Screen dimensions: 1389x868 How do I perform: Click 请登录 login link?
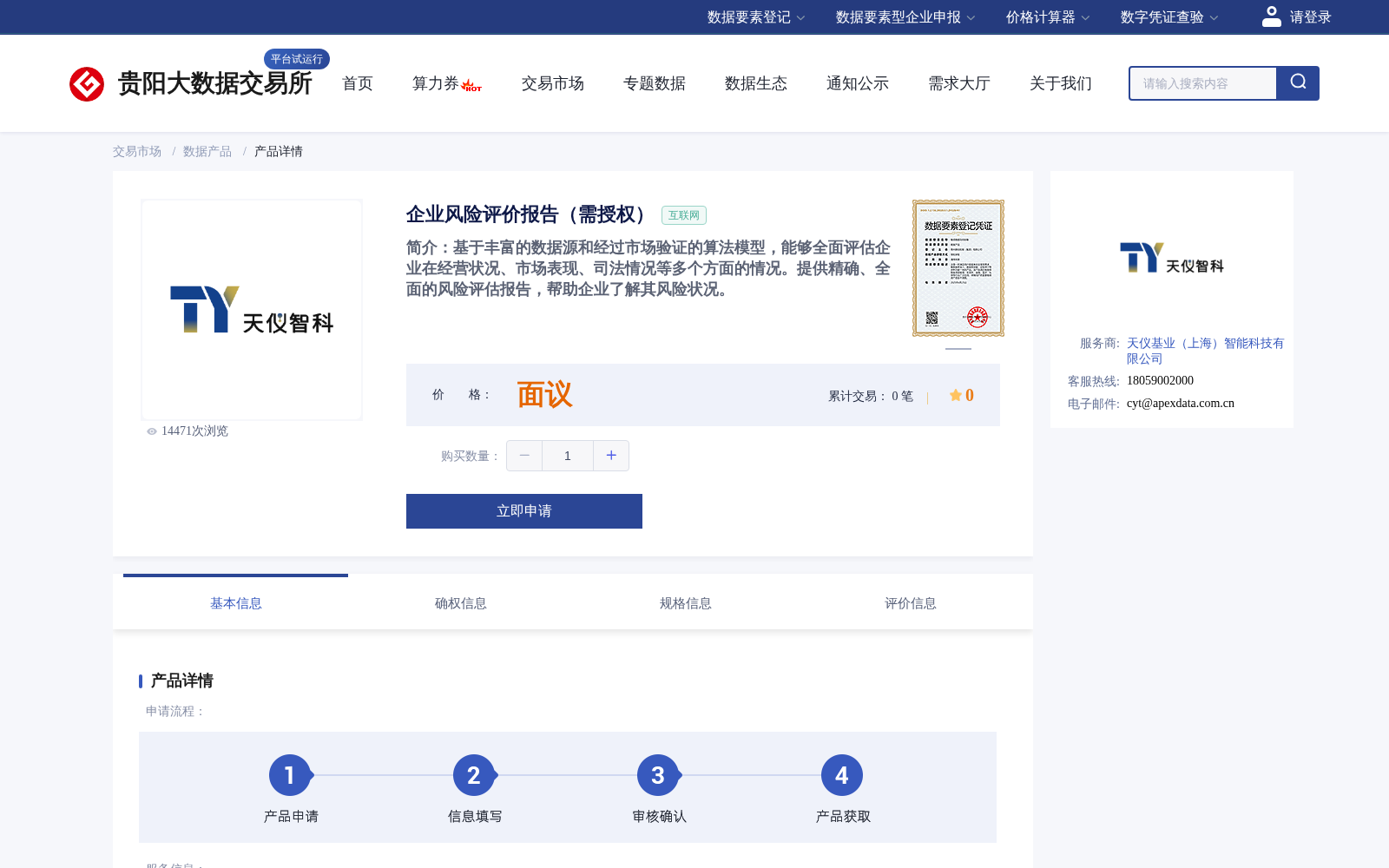(x=1310, y=17)
